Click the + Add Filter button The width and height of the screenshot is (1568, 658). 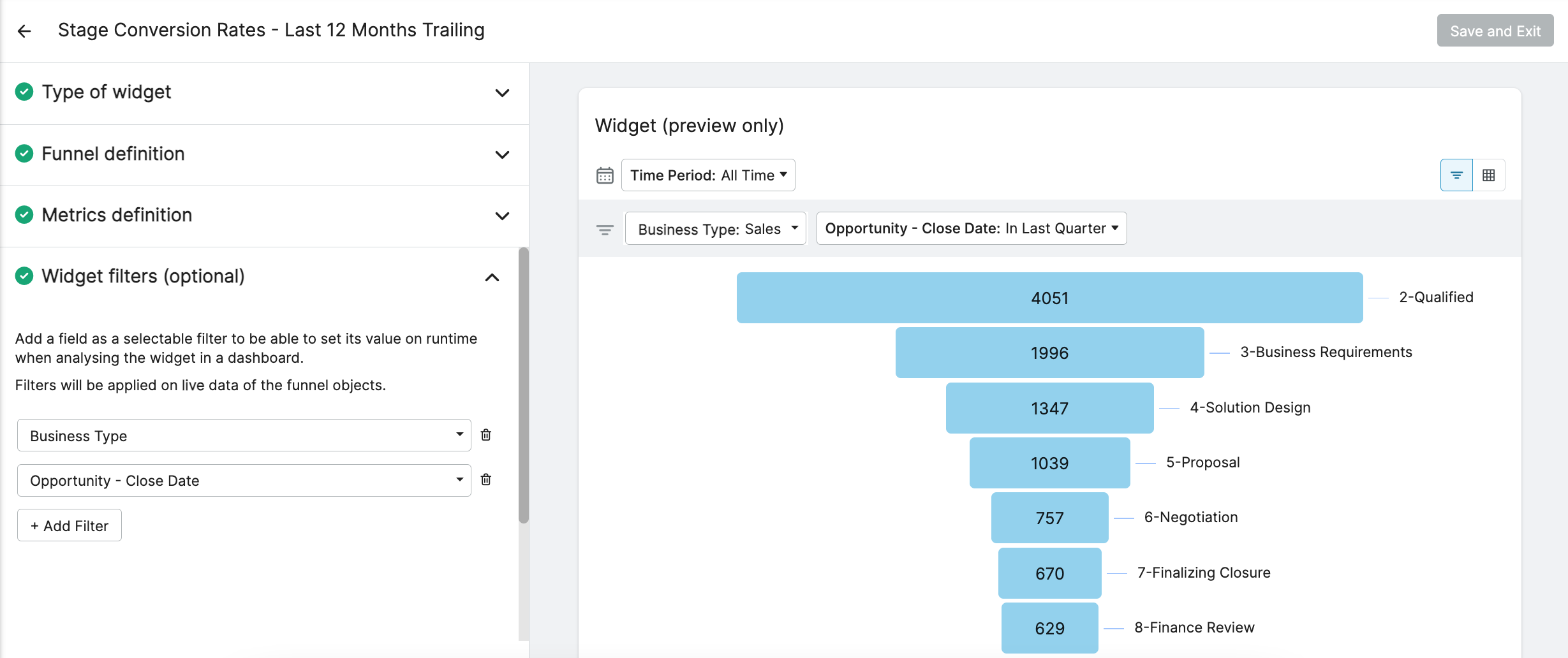[x=70, y=525]
